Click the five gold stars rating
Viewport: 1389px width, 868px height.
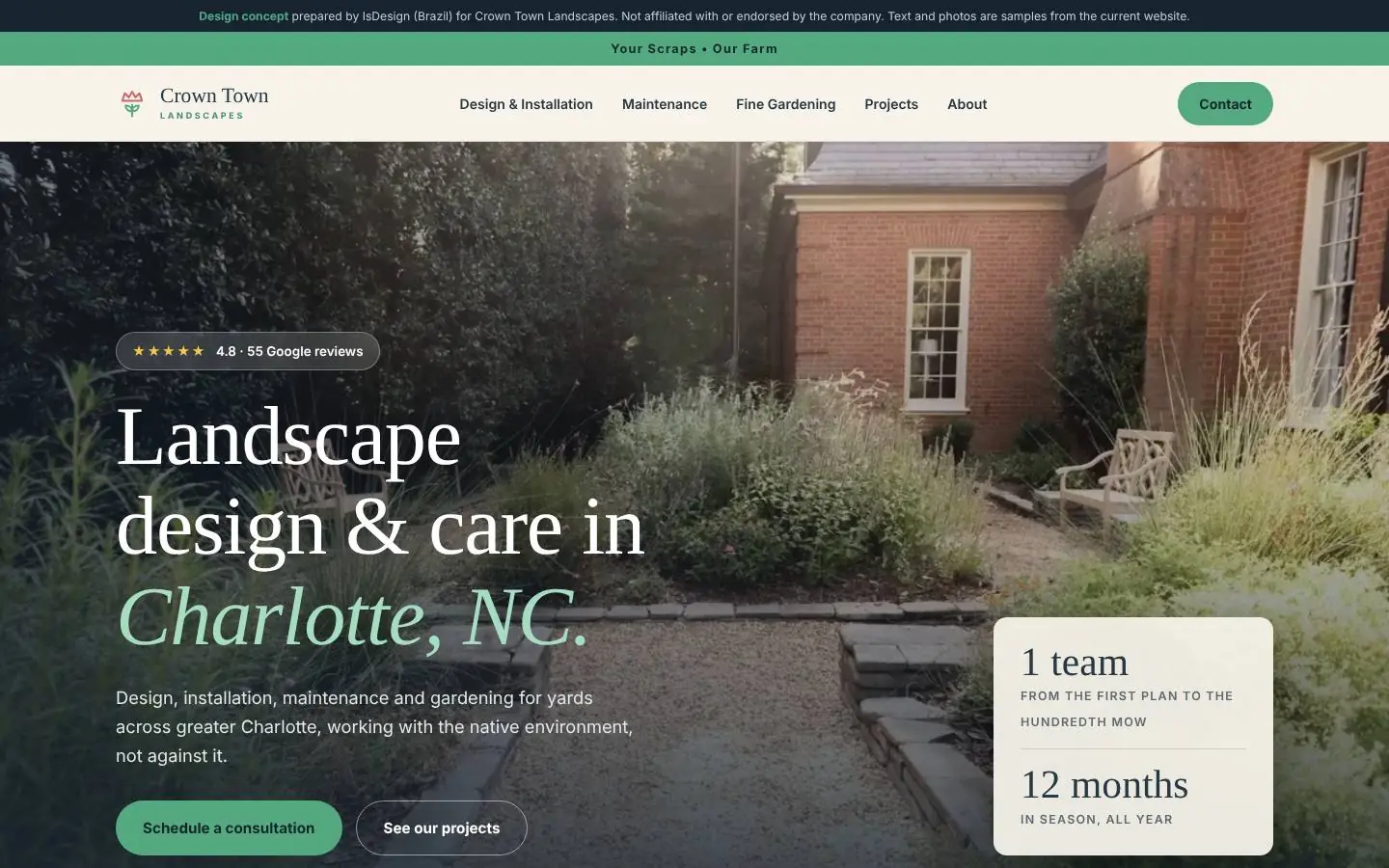[x=169, y=351]
